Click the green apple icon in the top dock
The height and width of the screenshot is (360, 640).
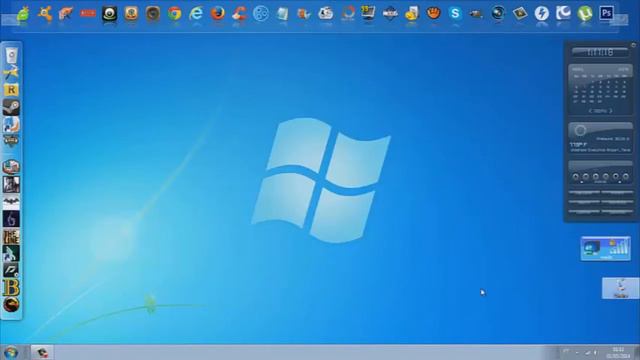coord(23,13)
